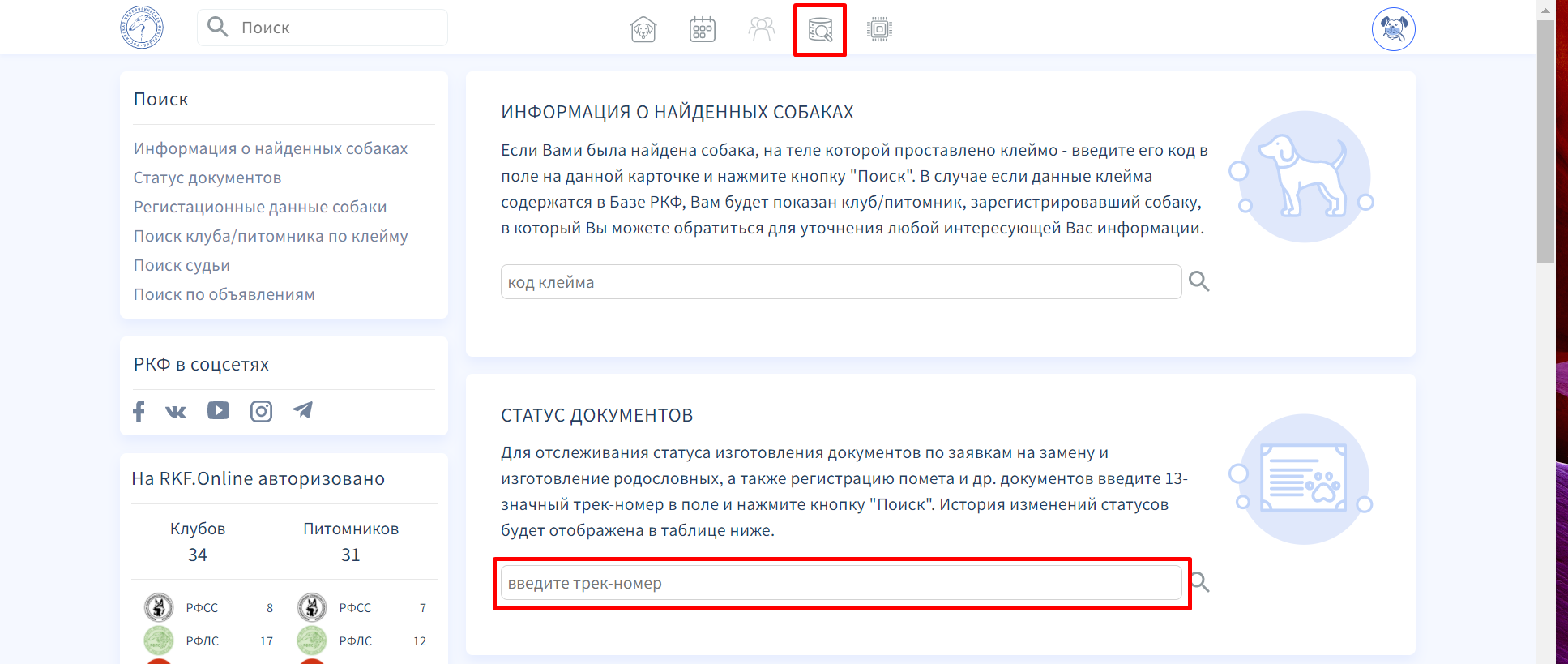Click the search icon beside трек-номер field

click(x=1200, y=582)
